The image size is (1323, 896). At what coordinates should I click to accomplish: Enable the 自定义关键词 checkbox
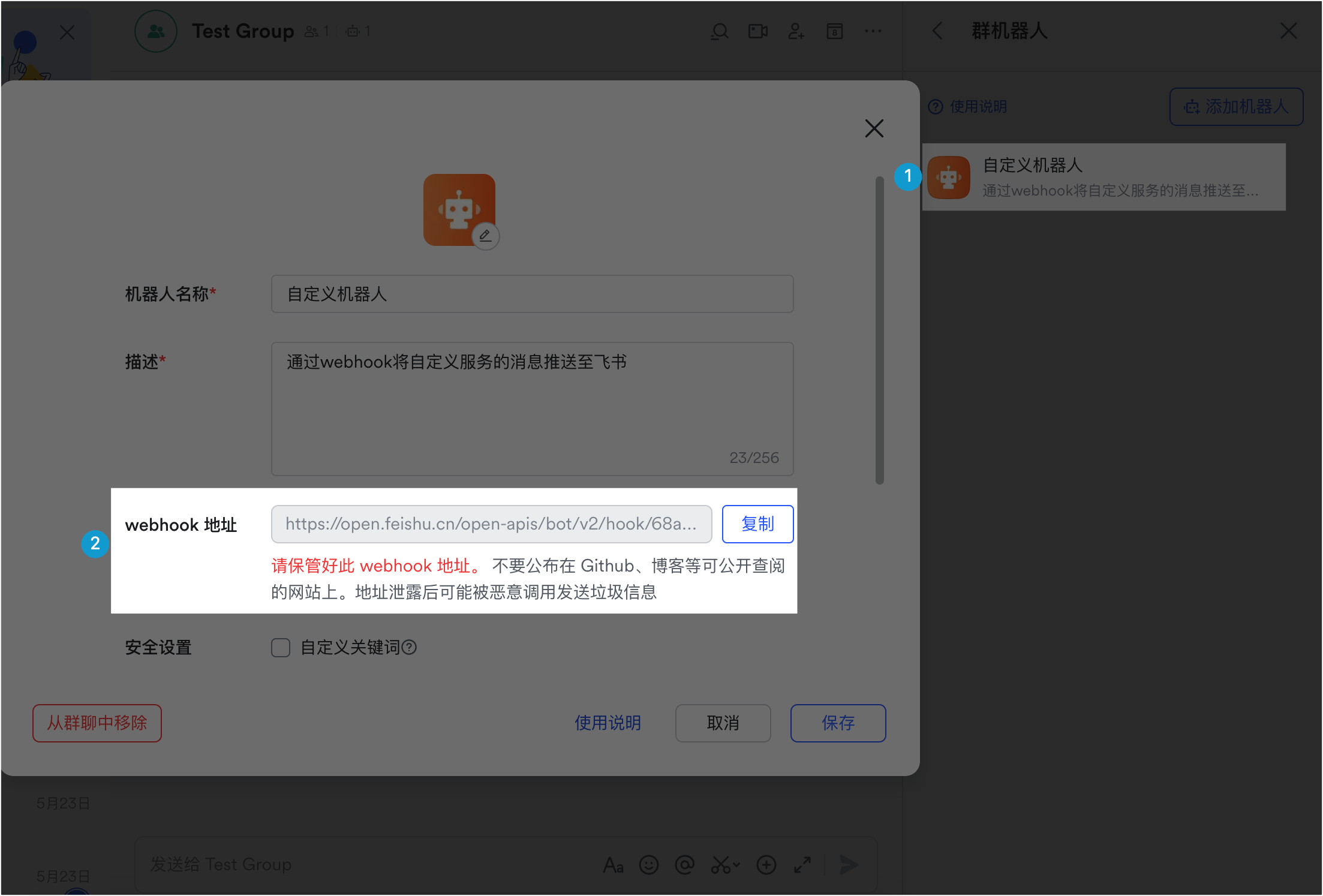pos(281,648)
